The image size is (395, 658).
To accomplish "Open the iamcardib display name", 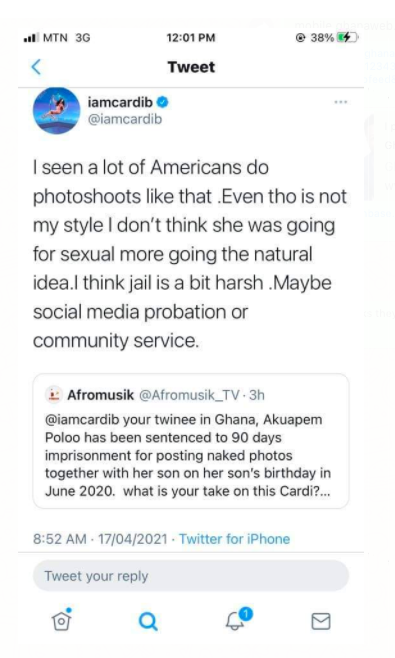I will tap(120, 102).
